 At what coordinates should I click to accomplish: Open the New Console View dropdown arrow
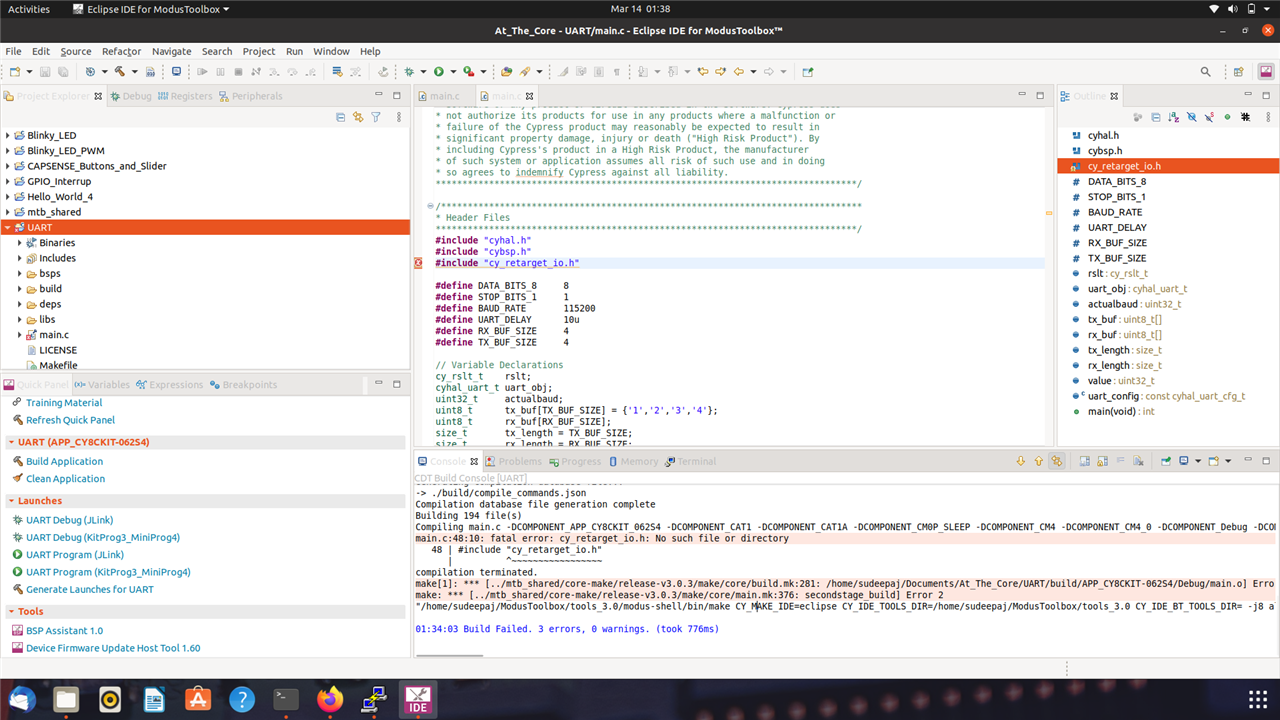pyautogui.click(x=1228, y=461)
